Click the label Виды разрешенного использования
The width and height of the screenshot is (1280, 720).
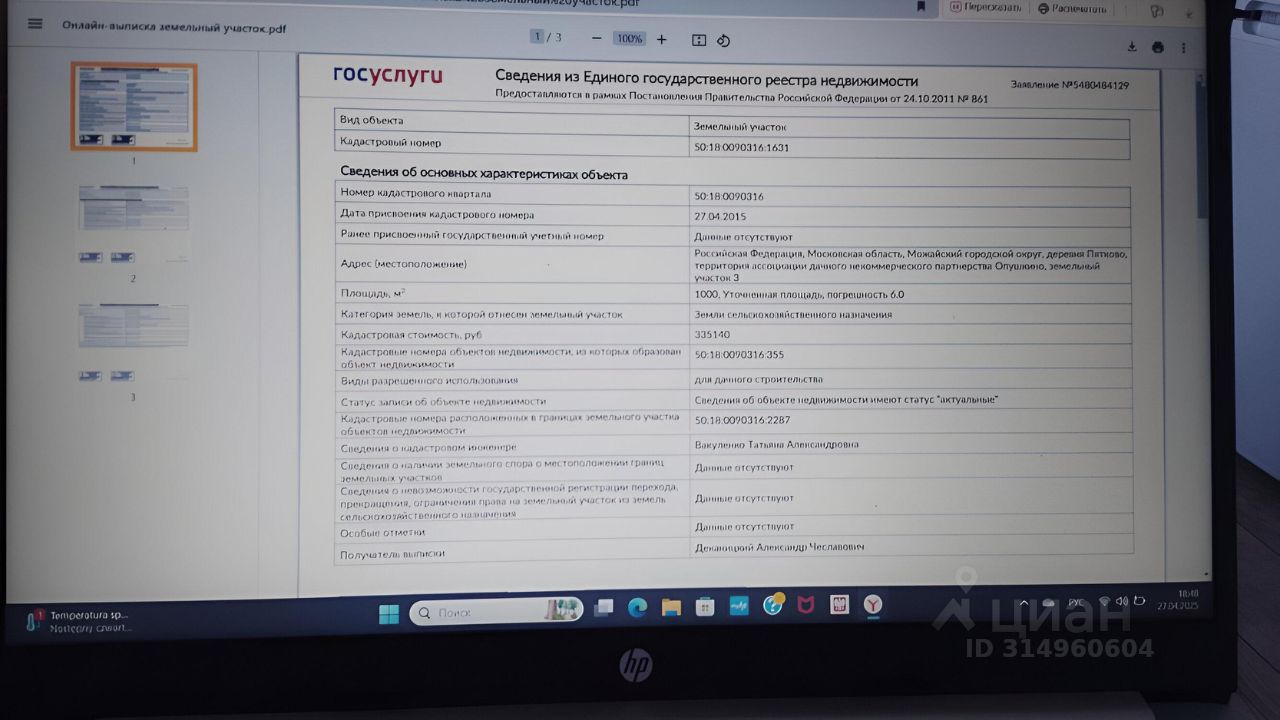[429, 381]
